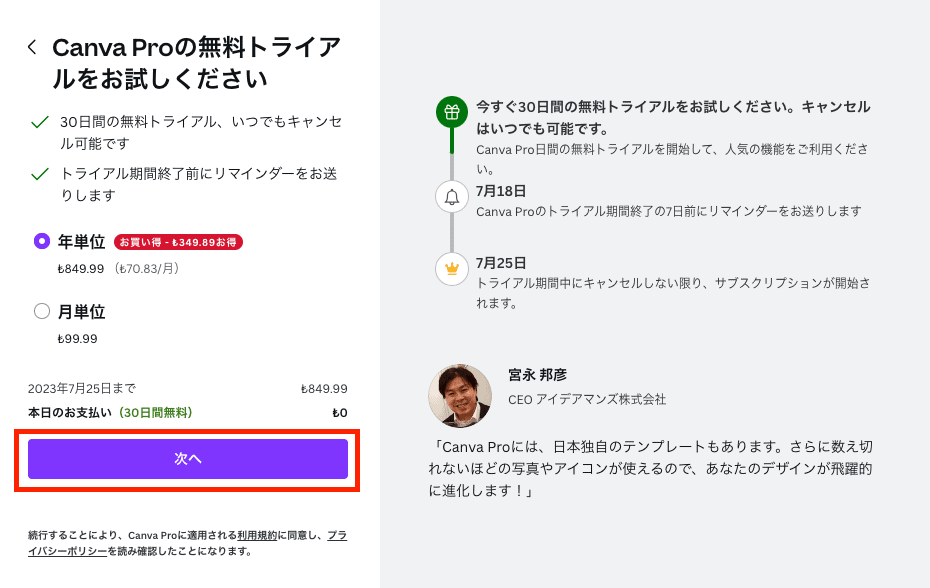Click the (30日間無料) green text
This screenshot has width=930, height=588.
pyautogui.click(x=155, y=412)
